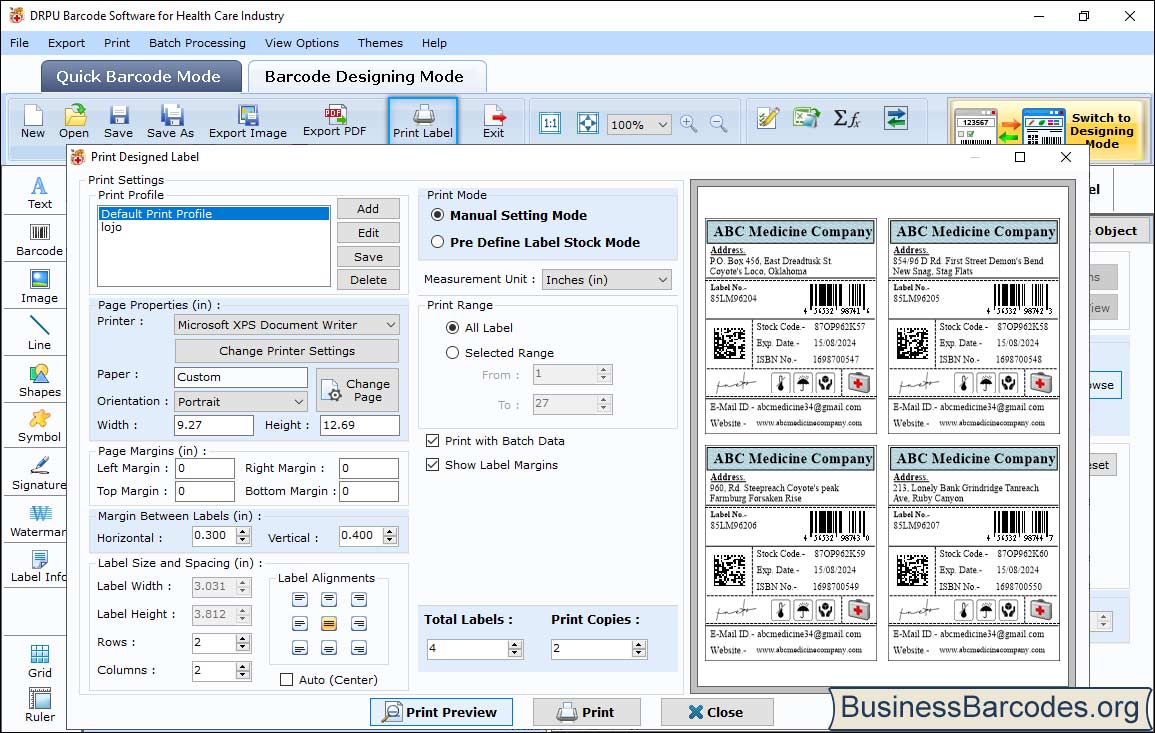Toggle Print with Batch Data checkbox
Image resolution: width=1155 pixels, height=733 pixels.
click(432, 441)
